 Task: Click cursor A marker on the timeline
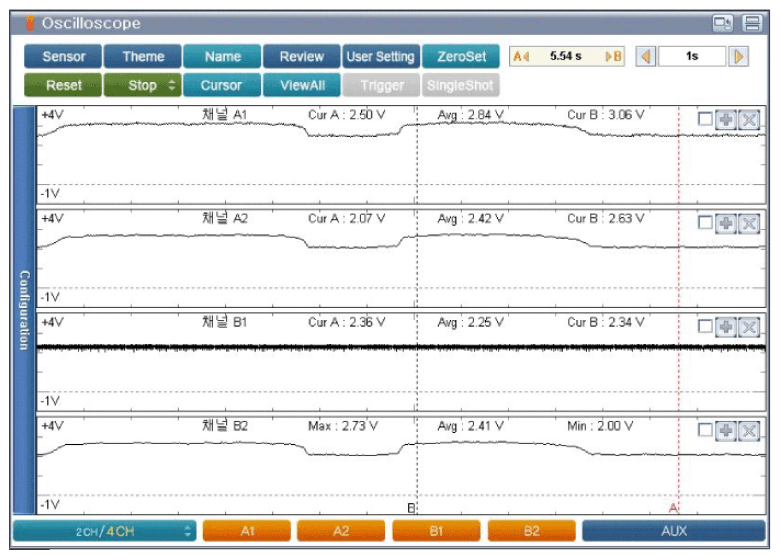click(674, 508)
